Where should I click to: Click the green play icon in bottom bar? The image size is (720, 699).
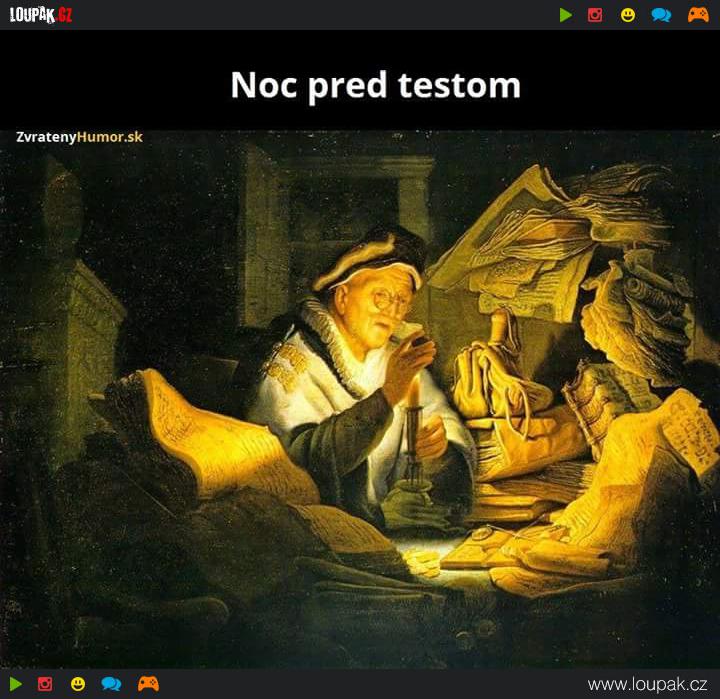[16, 684]
